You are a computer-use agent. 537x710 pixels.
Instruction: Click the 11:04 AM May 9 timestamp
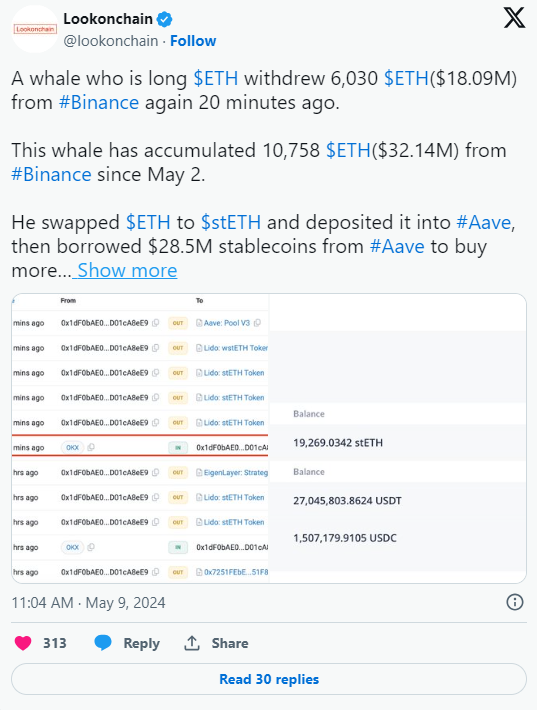[x=88, y=603]
